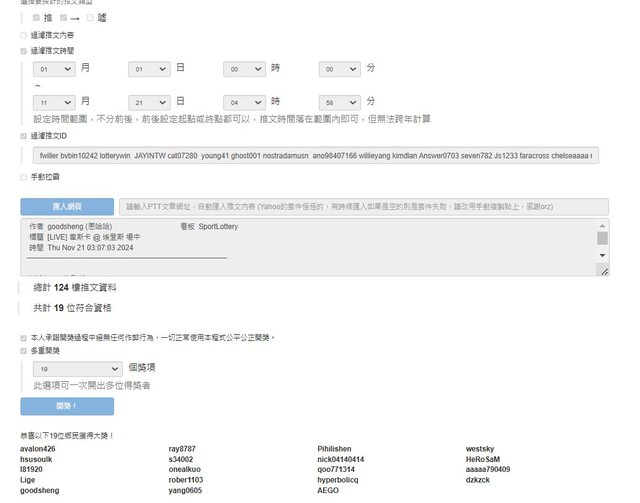Image resolution: width=640 pixels, height=503 pixels.
Task: Click the text area scrollbar up arrow
Action: click(603, 227)
